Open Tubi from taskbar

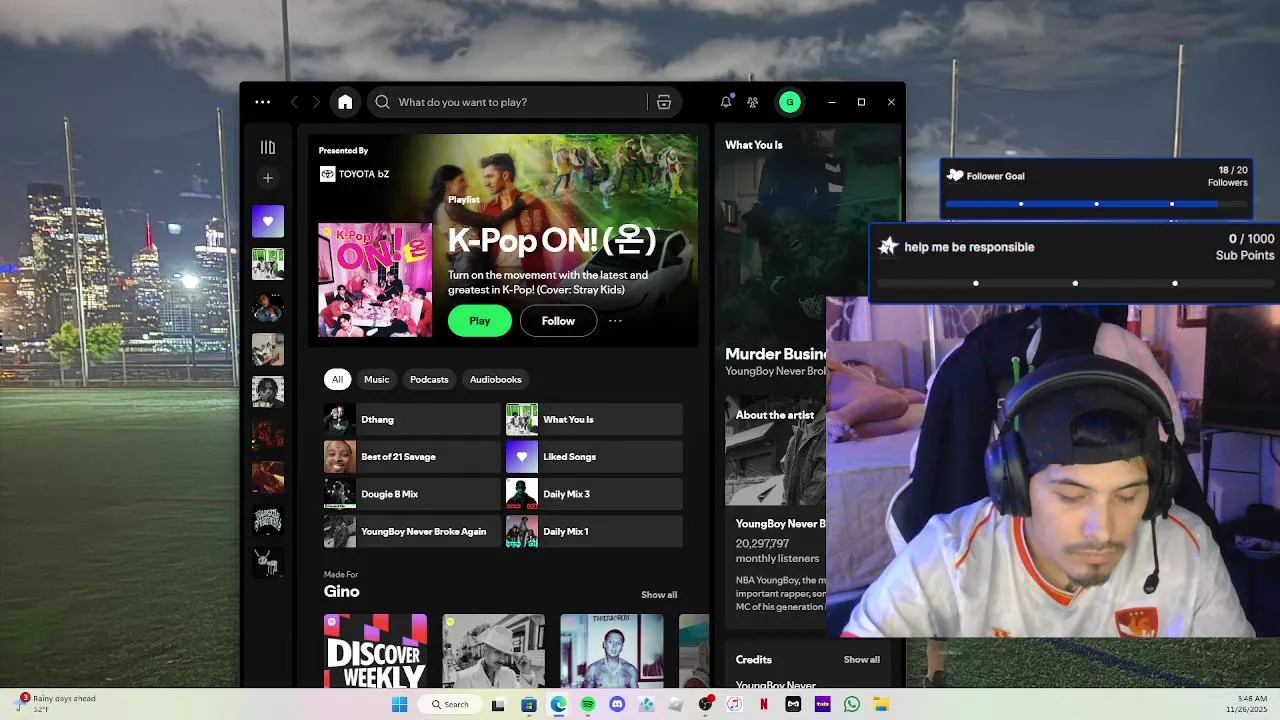822,705
